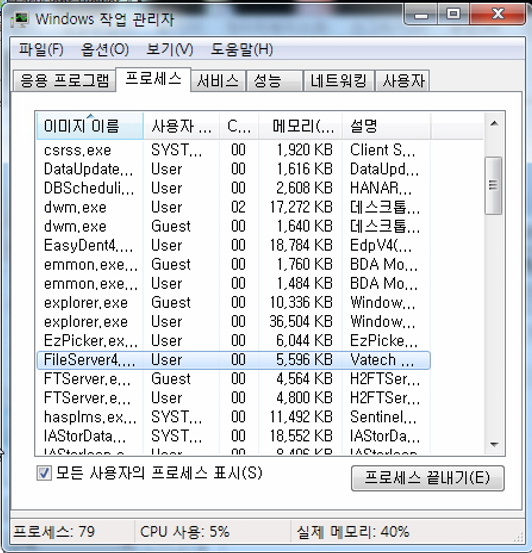Switch to the 서비스 tab
This screenshot has width=532, height=553.
point(218,81)
